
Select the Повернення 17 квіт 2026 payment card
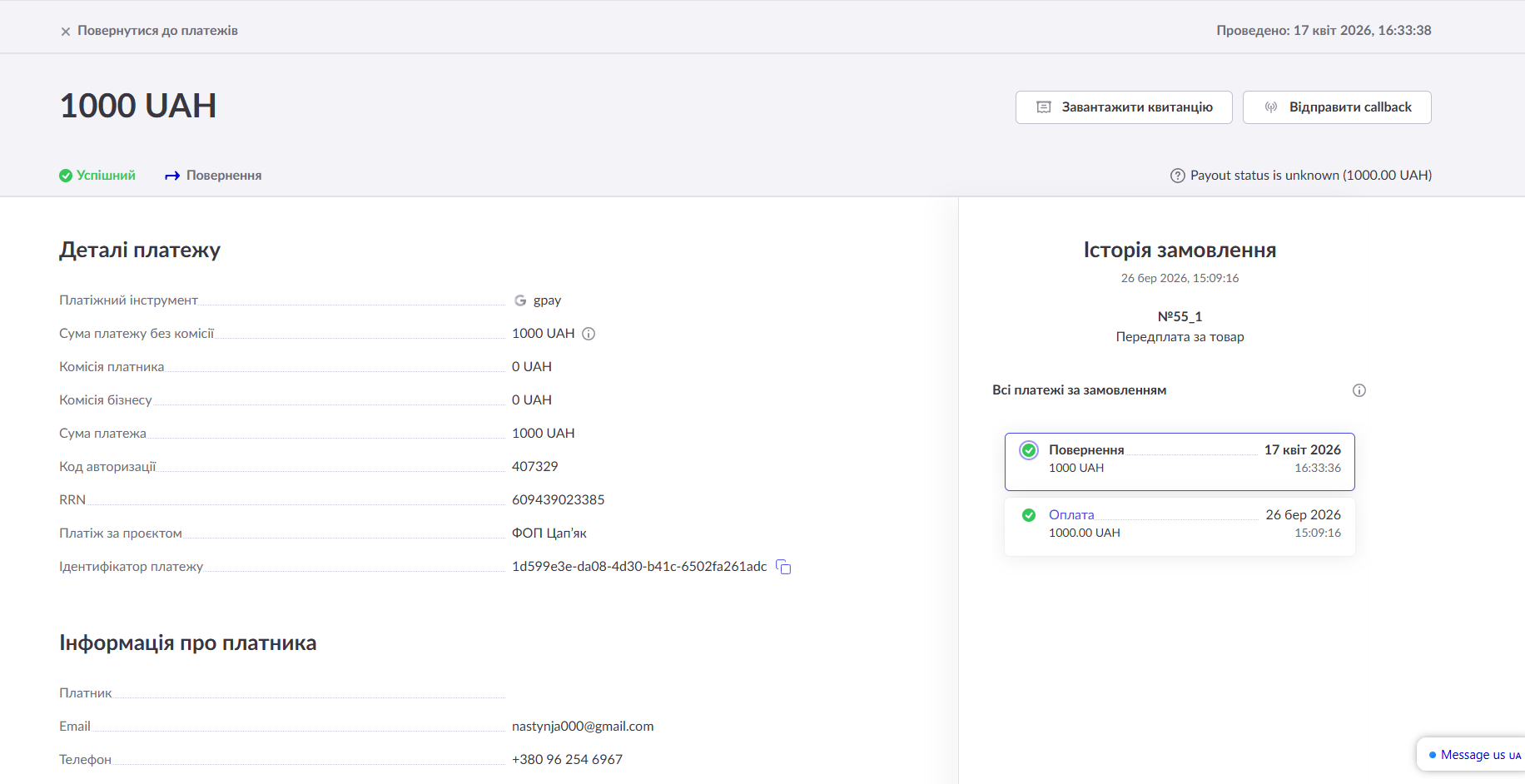[x=1180, y=462]
